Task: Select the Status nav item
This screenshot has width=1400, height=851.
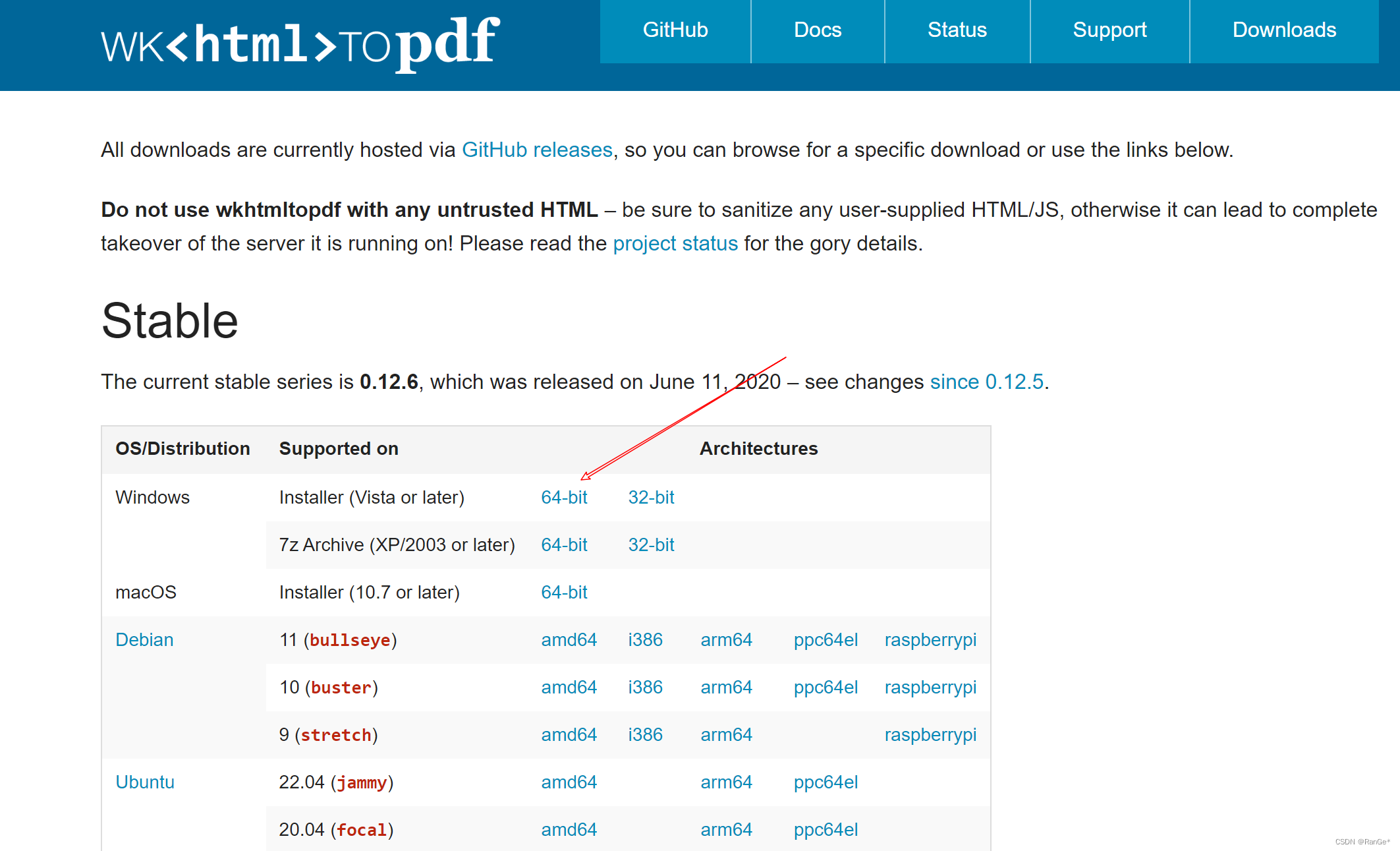Action: coord(957,30)
